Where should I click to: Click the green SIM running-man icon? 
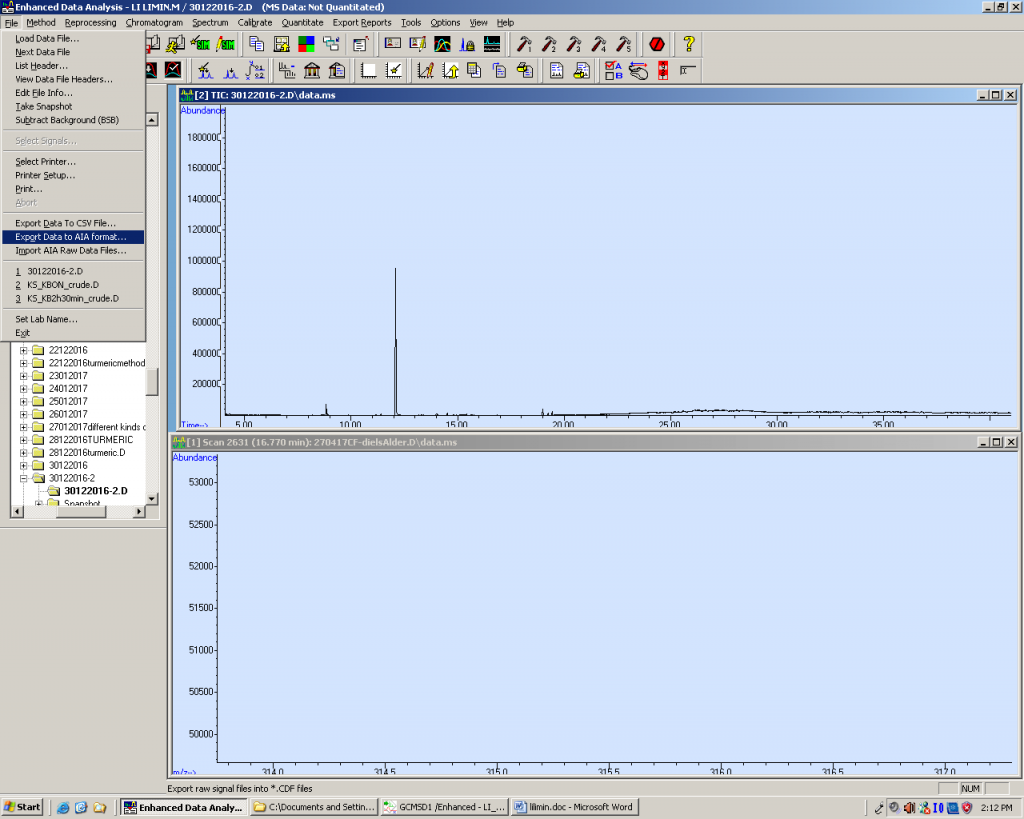[201, 44]
